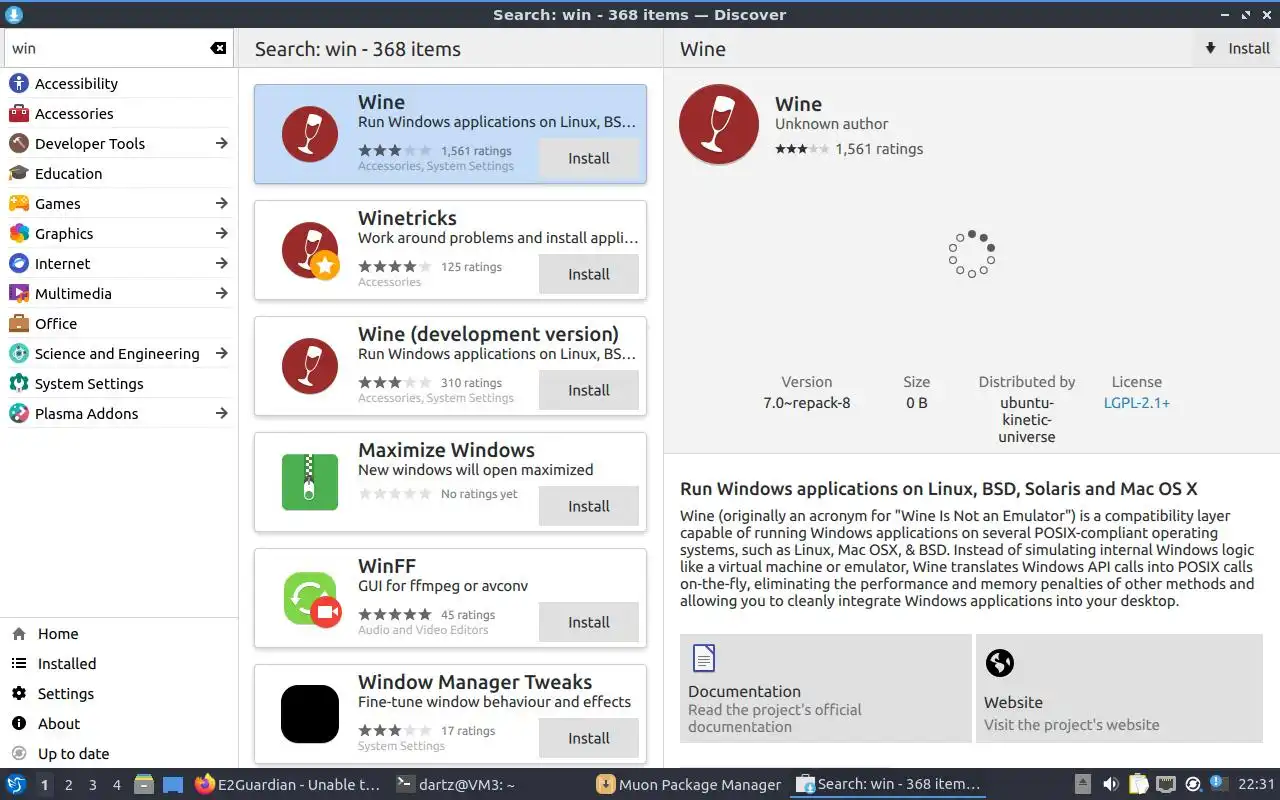
Task: Click the large Wine logo in details pane
Action: point(719,124)
